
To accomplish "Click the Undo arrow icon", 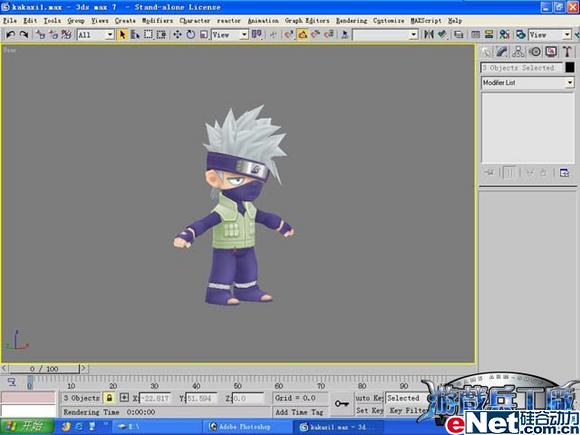I will coord(10,35).
